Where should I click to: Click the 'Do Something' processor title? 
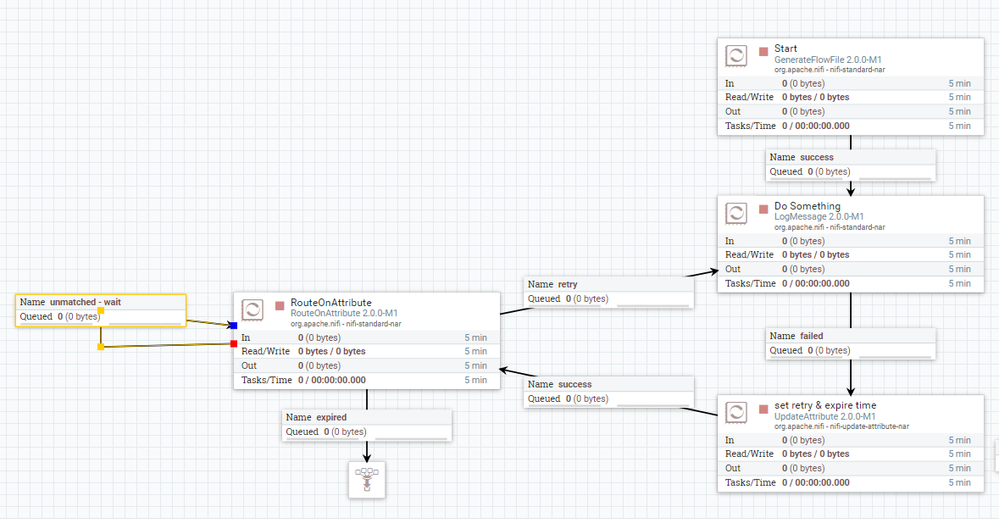807,206
